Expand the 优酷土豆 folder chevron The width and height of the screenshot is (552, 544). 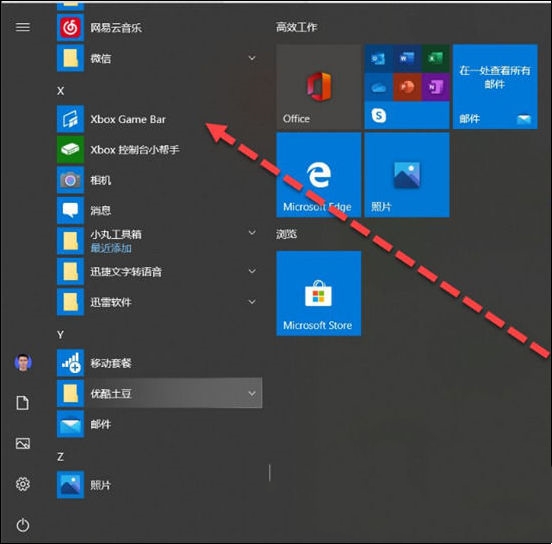pyautogui.click(x=252, y=393)
